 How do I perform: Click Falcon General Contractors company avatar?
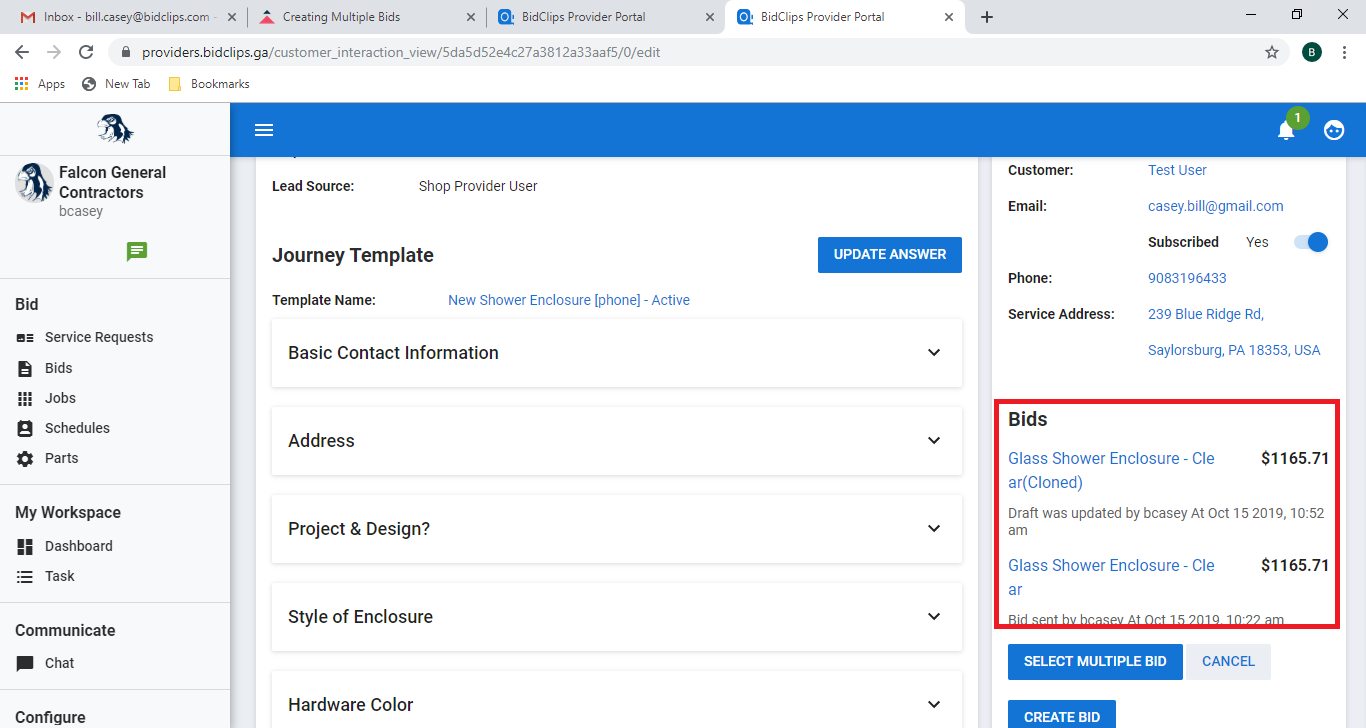[34, 183]
